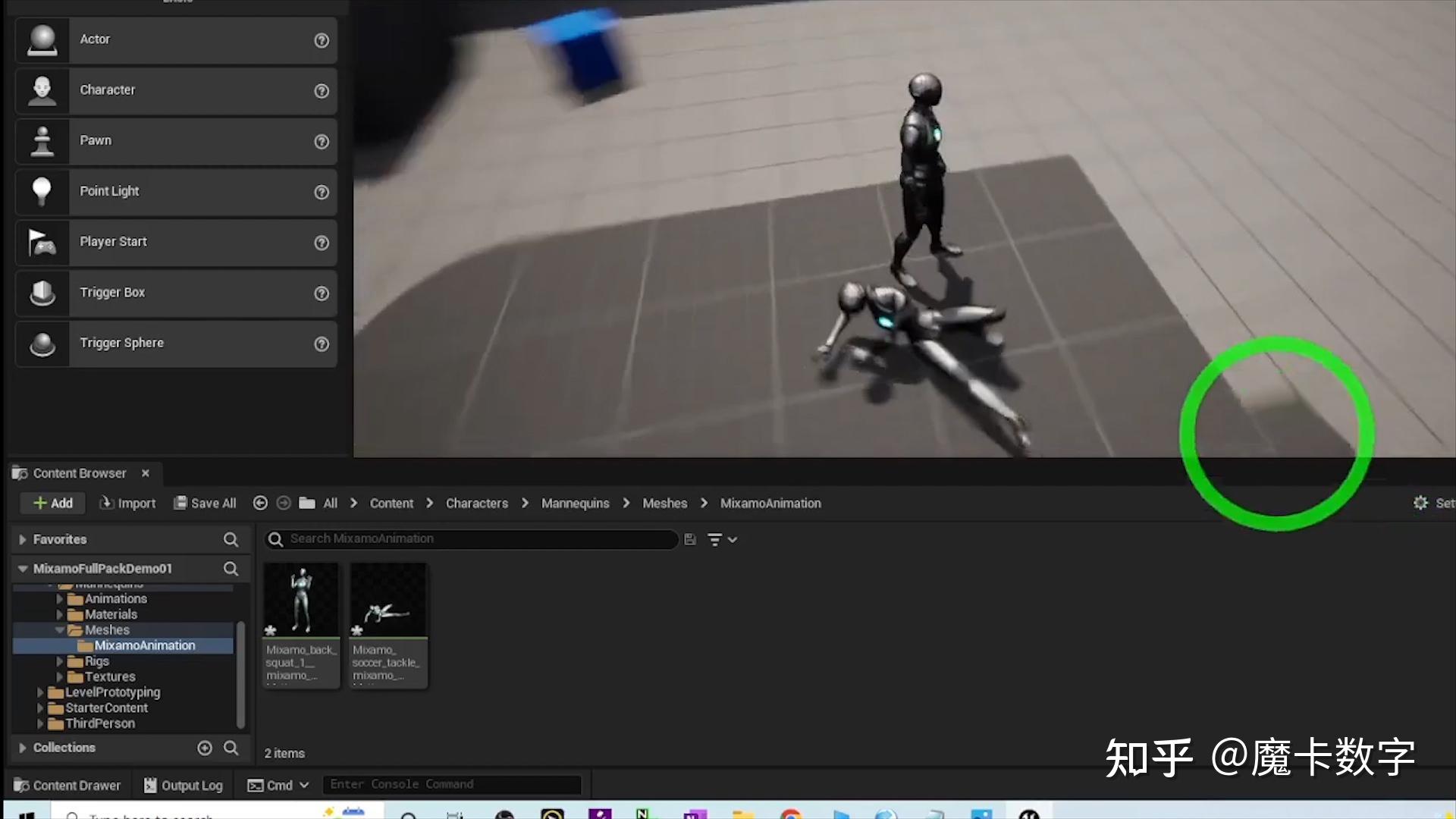The height and width of the screenshot is (819, 1456).
Task: Click the back navigation arrow in Content Browser
Action: tap(260, 503)
